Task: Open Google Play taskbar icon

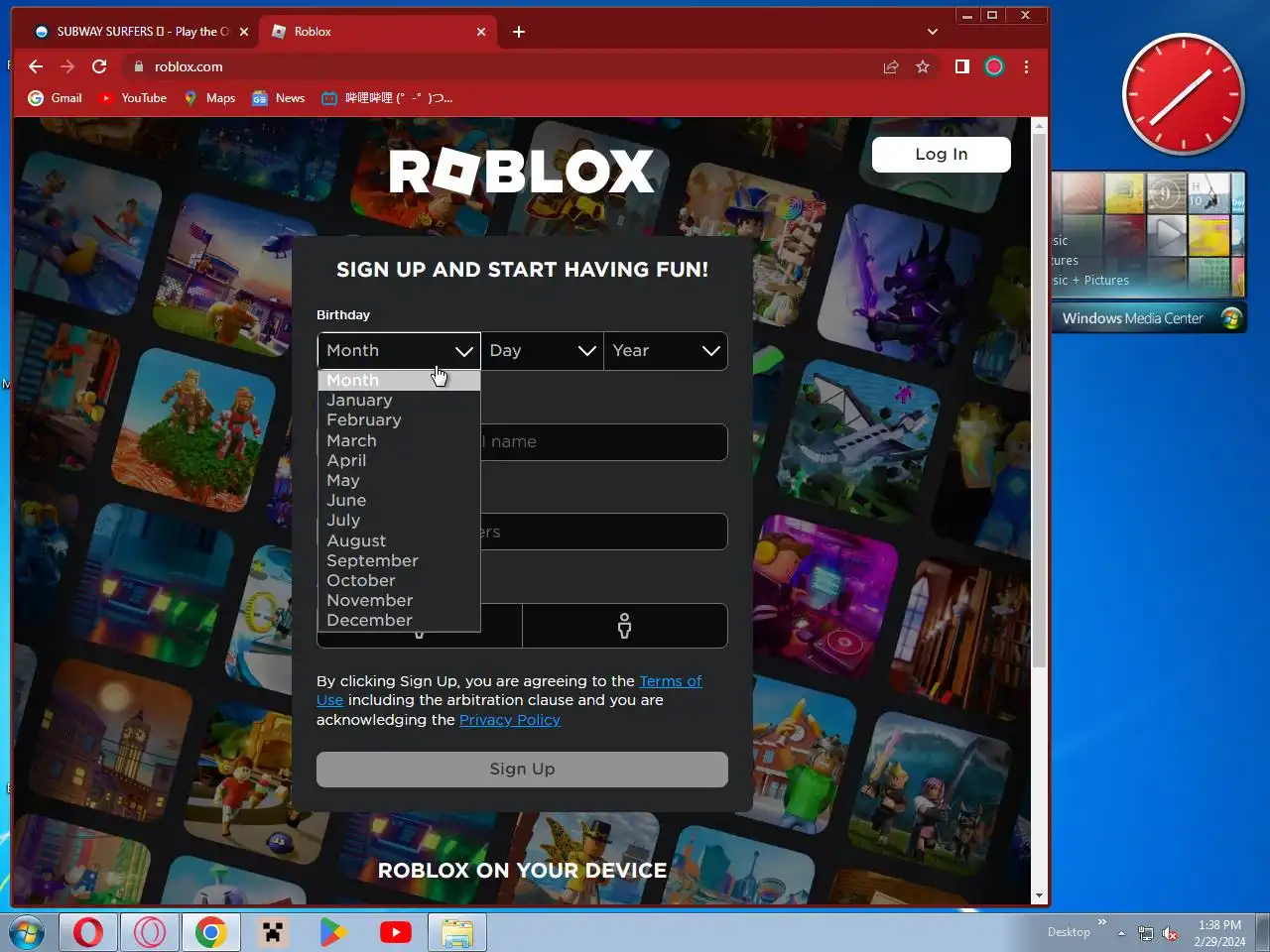Action: click(x=334, y=932)
